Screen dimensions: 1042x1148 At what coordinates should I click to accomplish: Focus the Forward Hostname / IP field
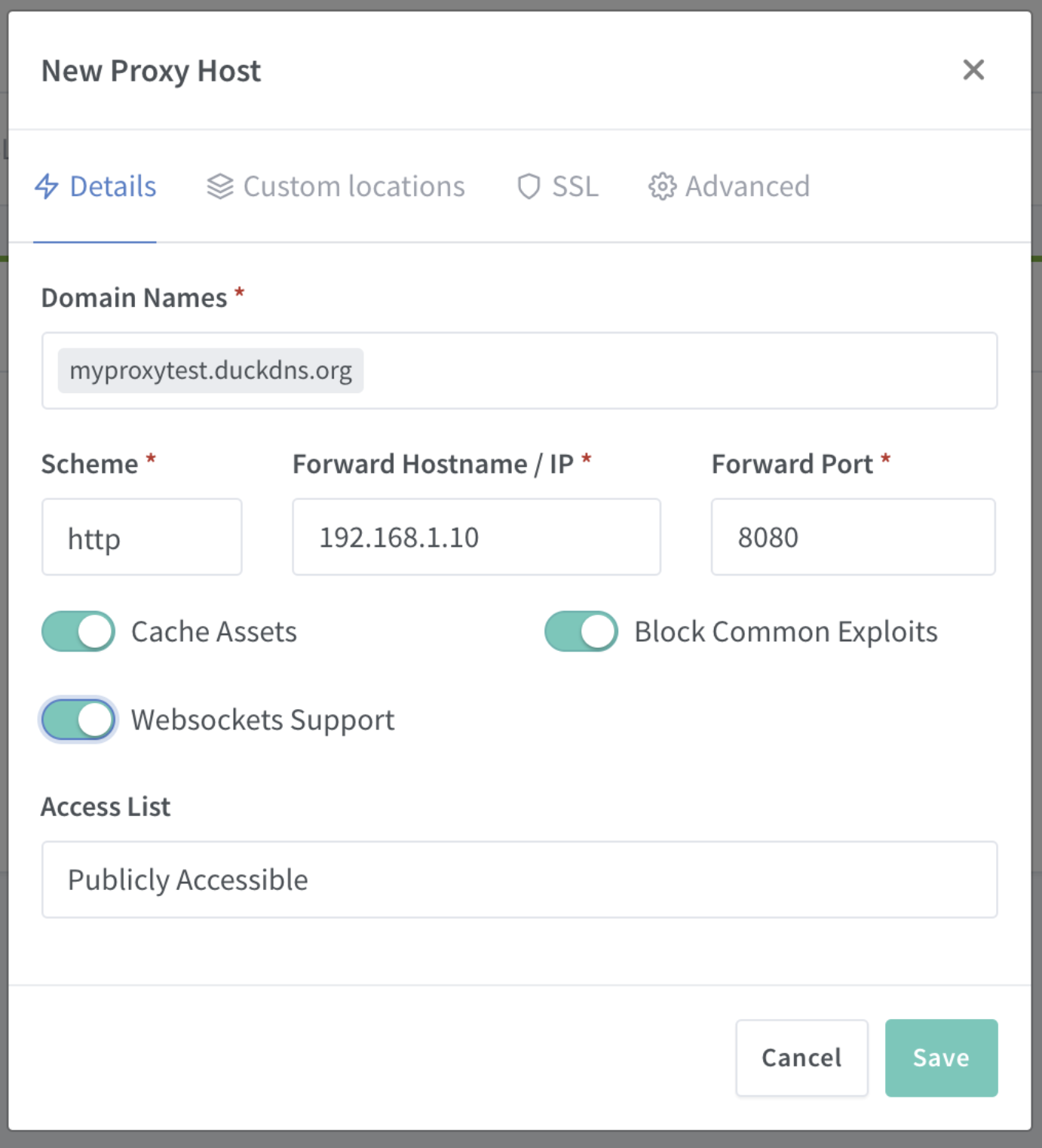(x=476, y=537)
